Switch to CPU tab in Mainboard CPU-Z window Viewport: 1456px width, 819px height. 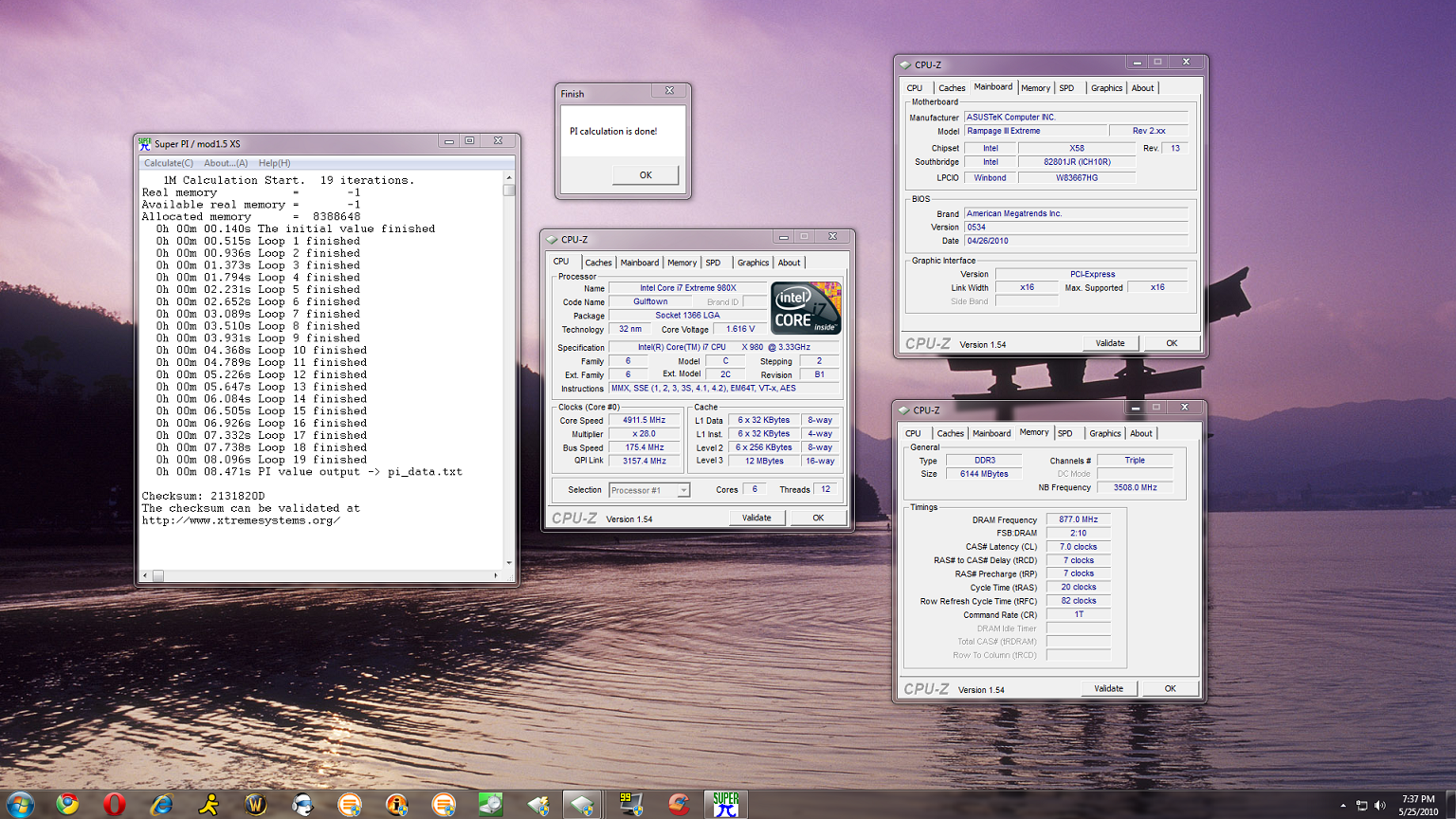915,88
